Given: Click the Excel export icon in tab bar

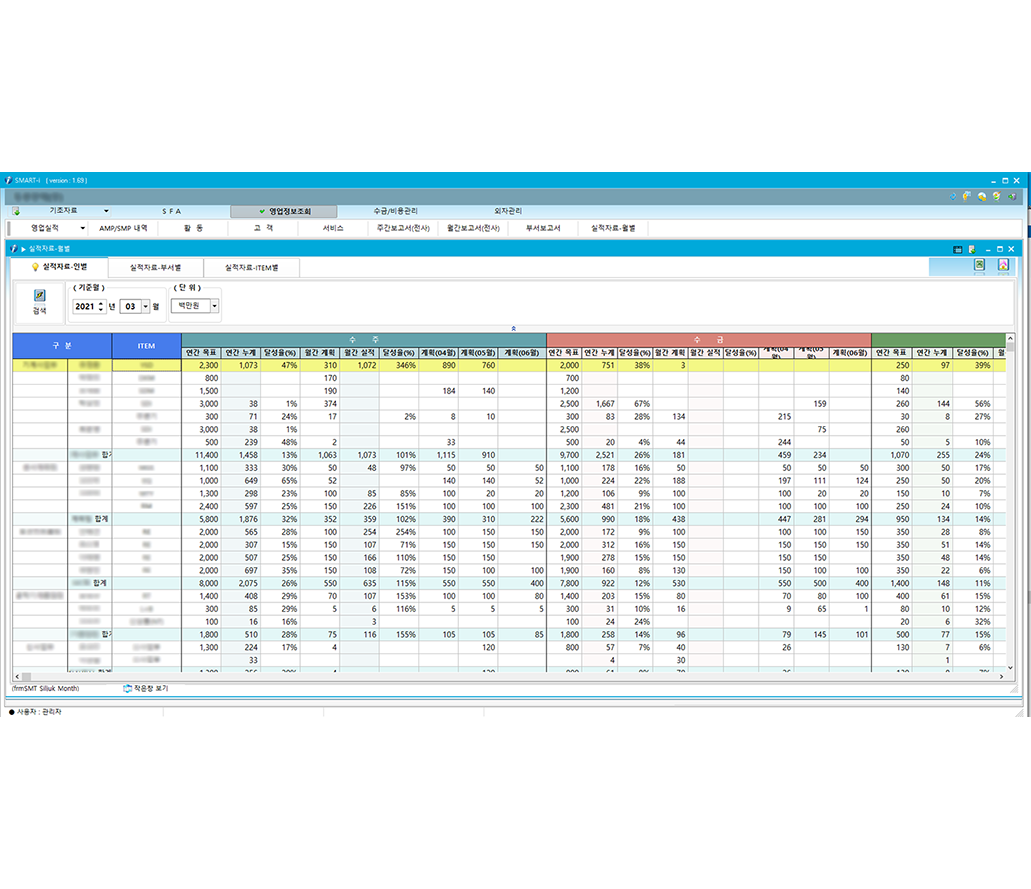Looking at the screenshot, I should pyautogui.click(x=979, y=265).
